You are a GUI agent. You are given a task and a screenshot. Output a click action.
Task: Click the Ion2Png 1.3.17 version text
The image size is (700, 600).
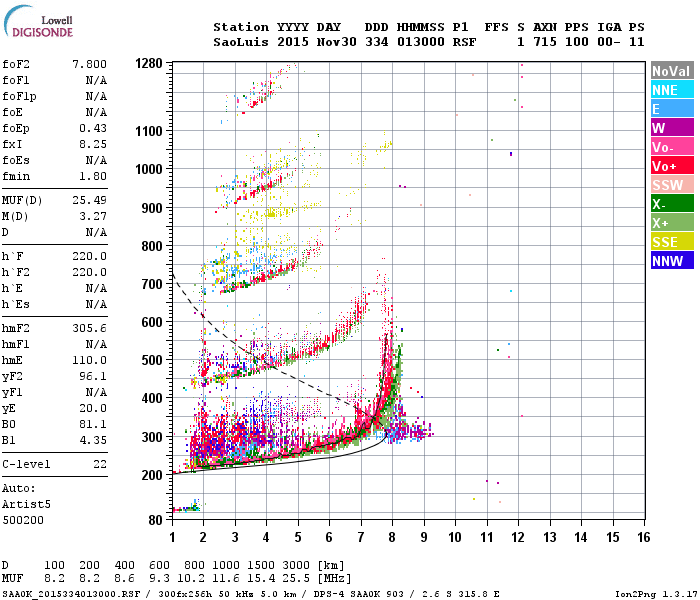pos(656,594)
